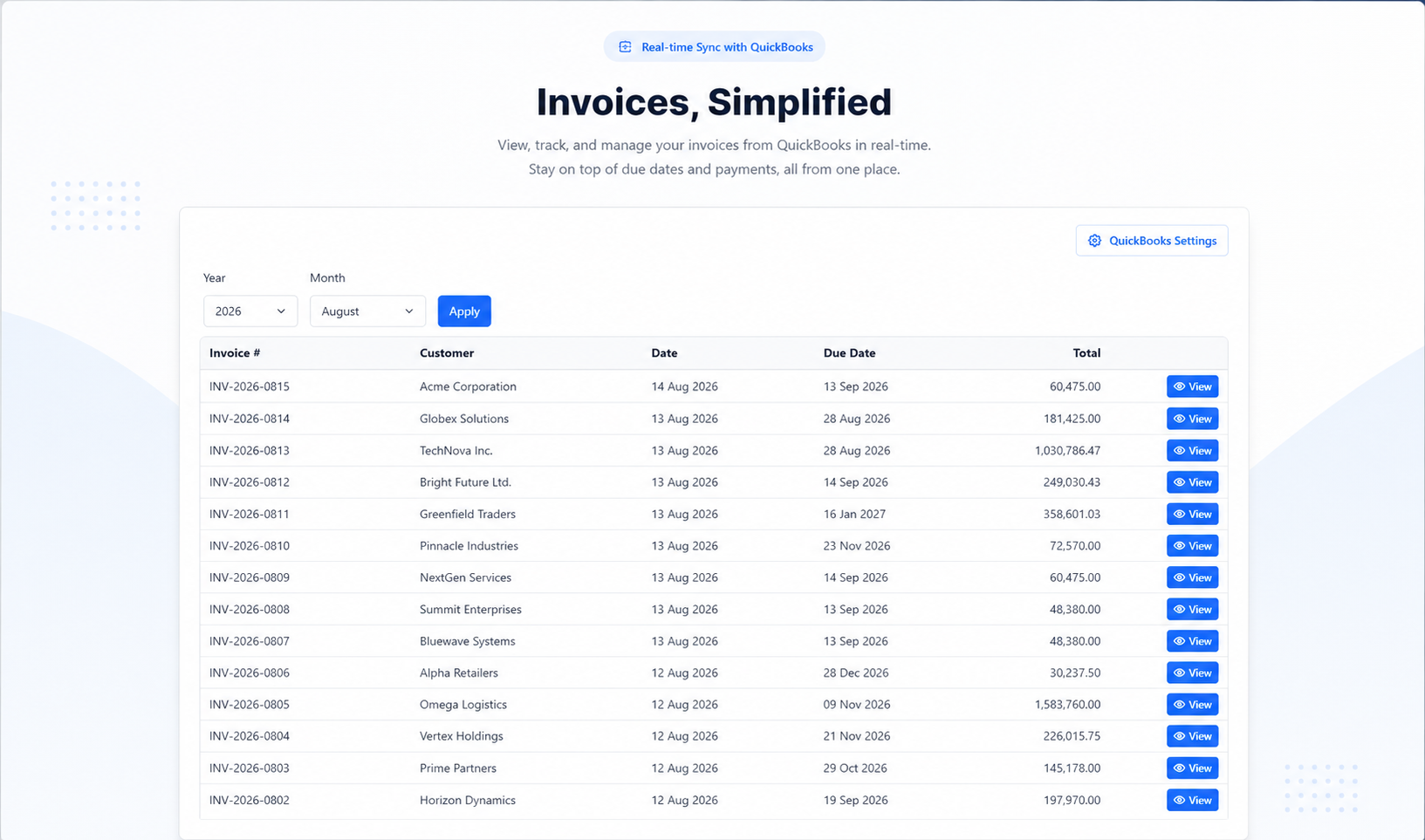
Task: Click customer name Acme Corporation
Action: point(468,386)
